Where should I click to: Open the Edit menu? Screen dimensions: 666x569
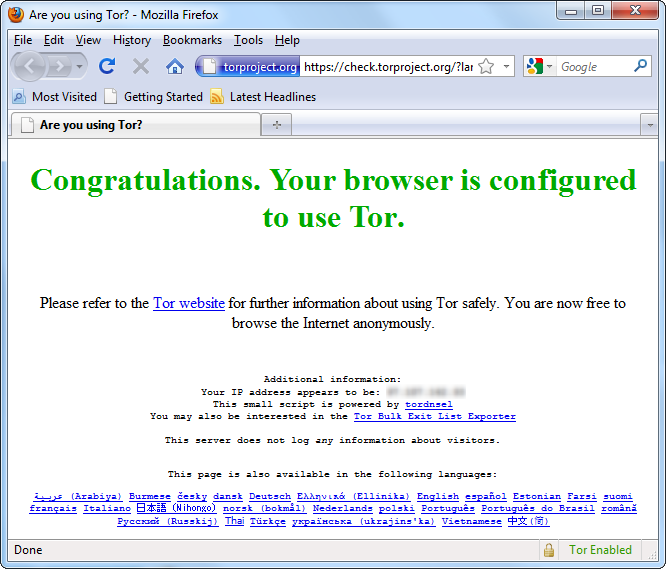tap(54, 40)
